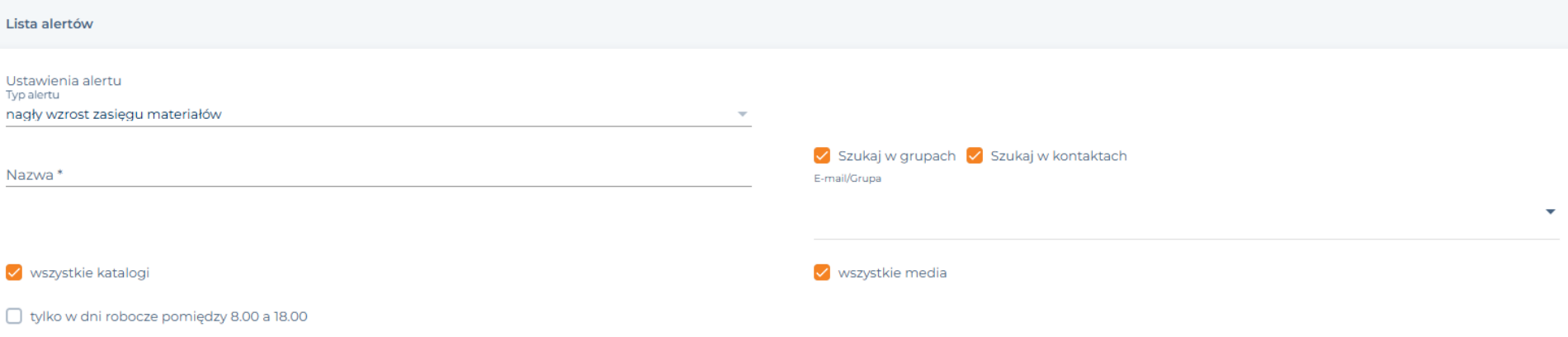The height and width of the screenshot is (337, 1568).
Task: Click the 'Szukaj w kontaktach' label text
Action: [1058, 156]
